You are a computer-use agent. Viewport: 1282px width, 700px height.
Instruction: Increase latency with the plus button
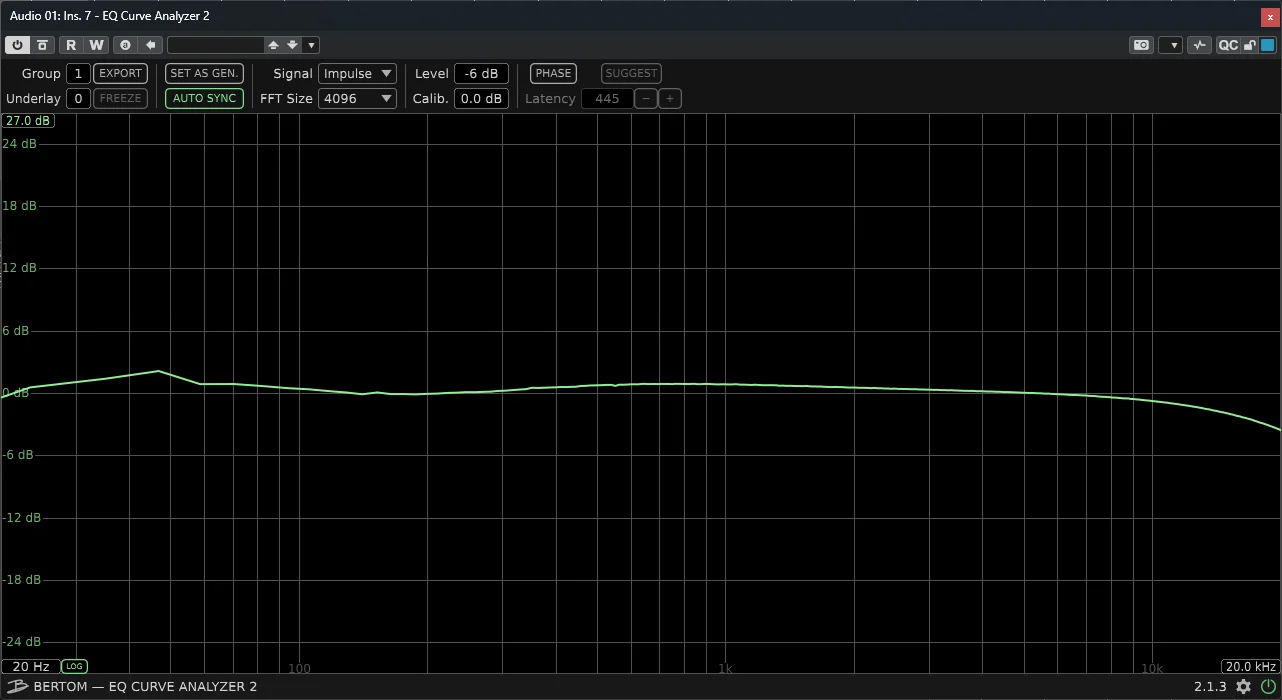pyautogui.click(x=671, y=98)
